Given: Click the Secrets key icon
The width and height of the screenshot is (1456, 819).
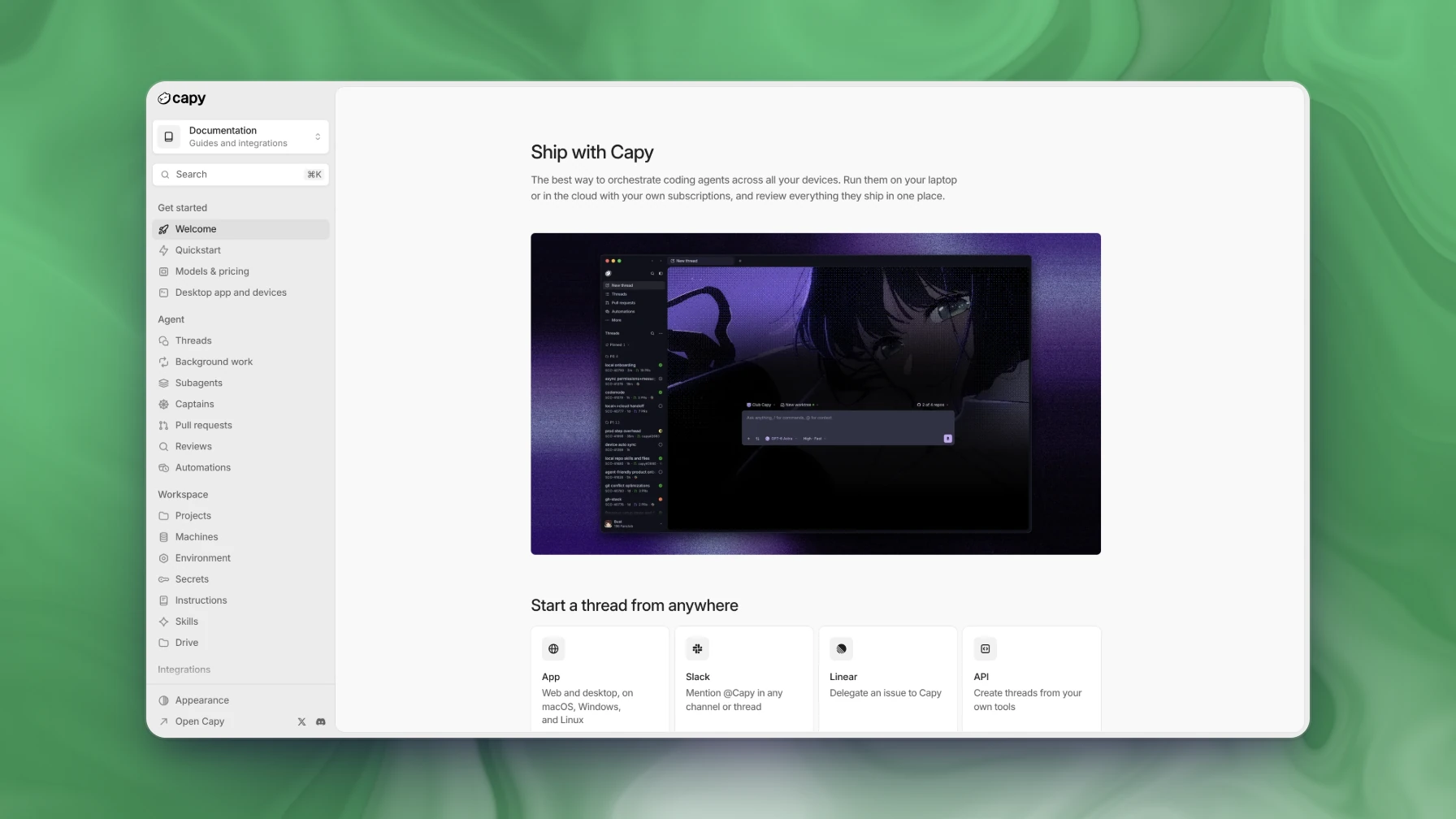Looking at the screenshot, I should 163,579.
